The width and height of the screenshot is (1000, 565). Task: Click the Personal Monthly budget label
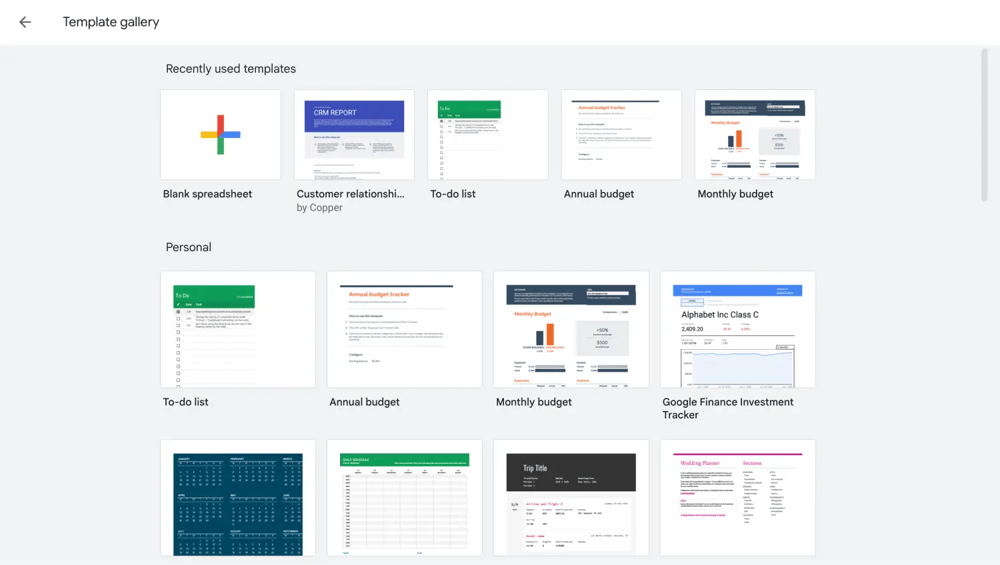tap(534, 402)
